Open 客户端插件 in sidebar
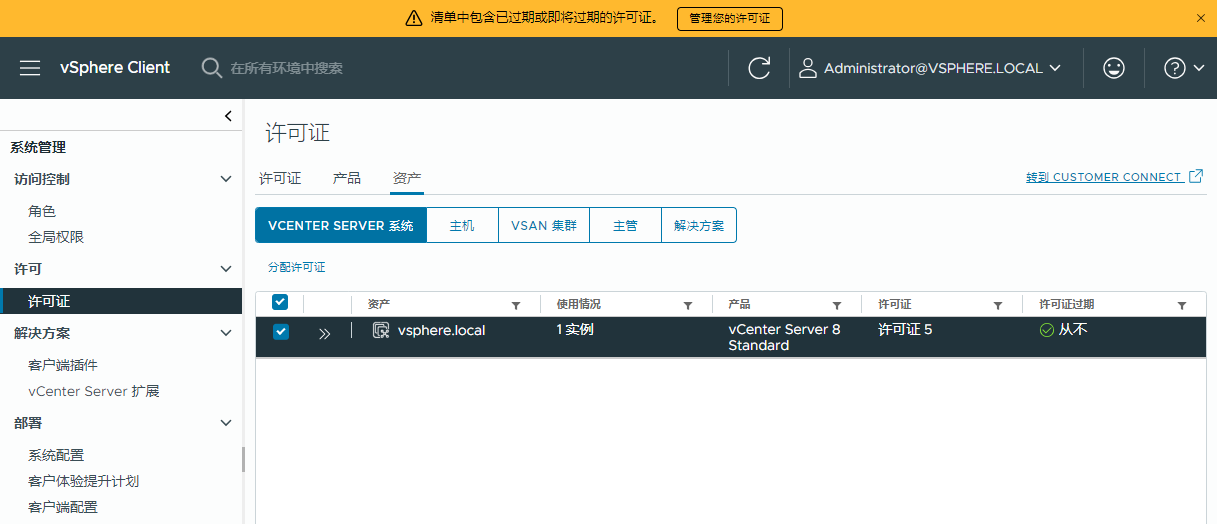This screenshot has height=524, width=1217. pyautogui.click(x=63, y=365)
